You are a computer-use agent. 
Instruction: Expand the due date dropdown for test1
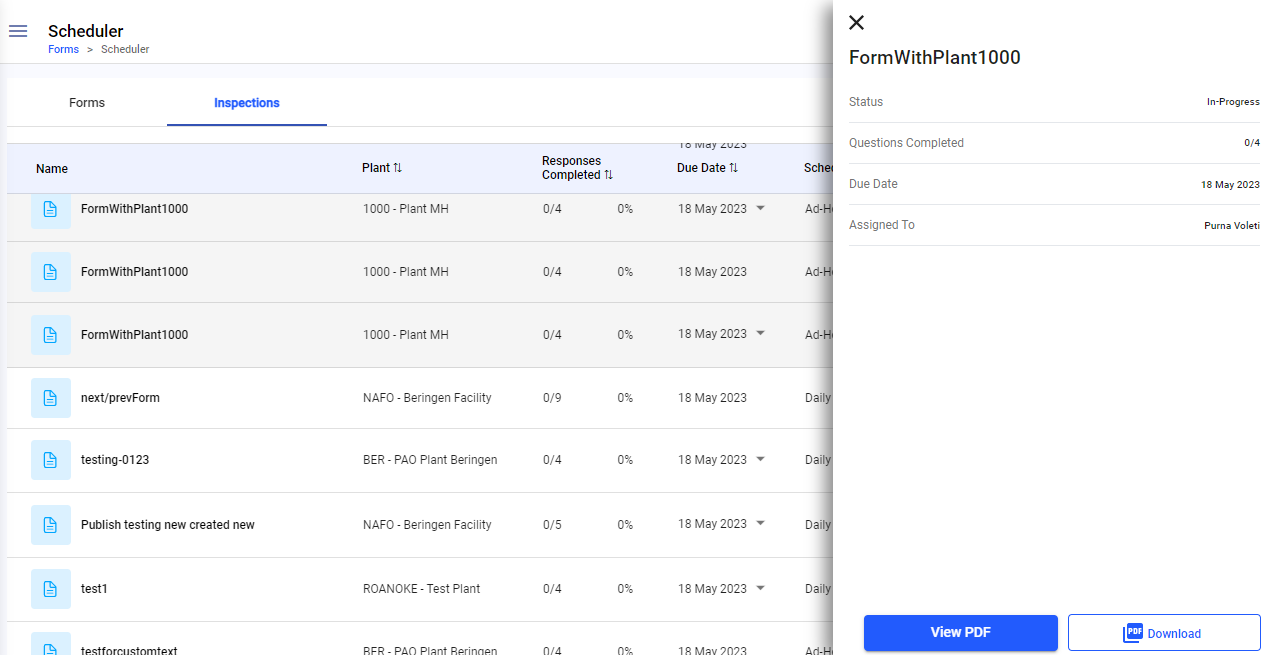click(760, 588)
